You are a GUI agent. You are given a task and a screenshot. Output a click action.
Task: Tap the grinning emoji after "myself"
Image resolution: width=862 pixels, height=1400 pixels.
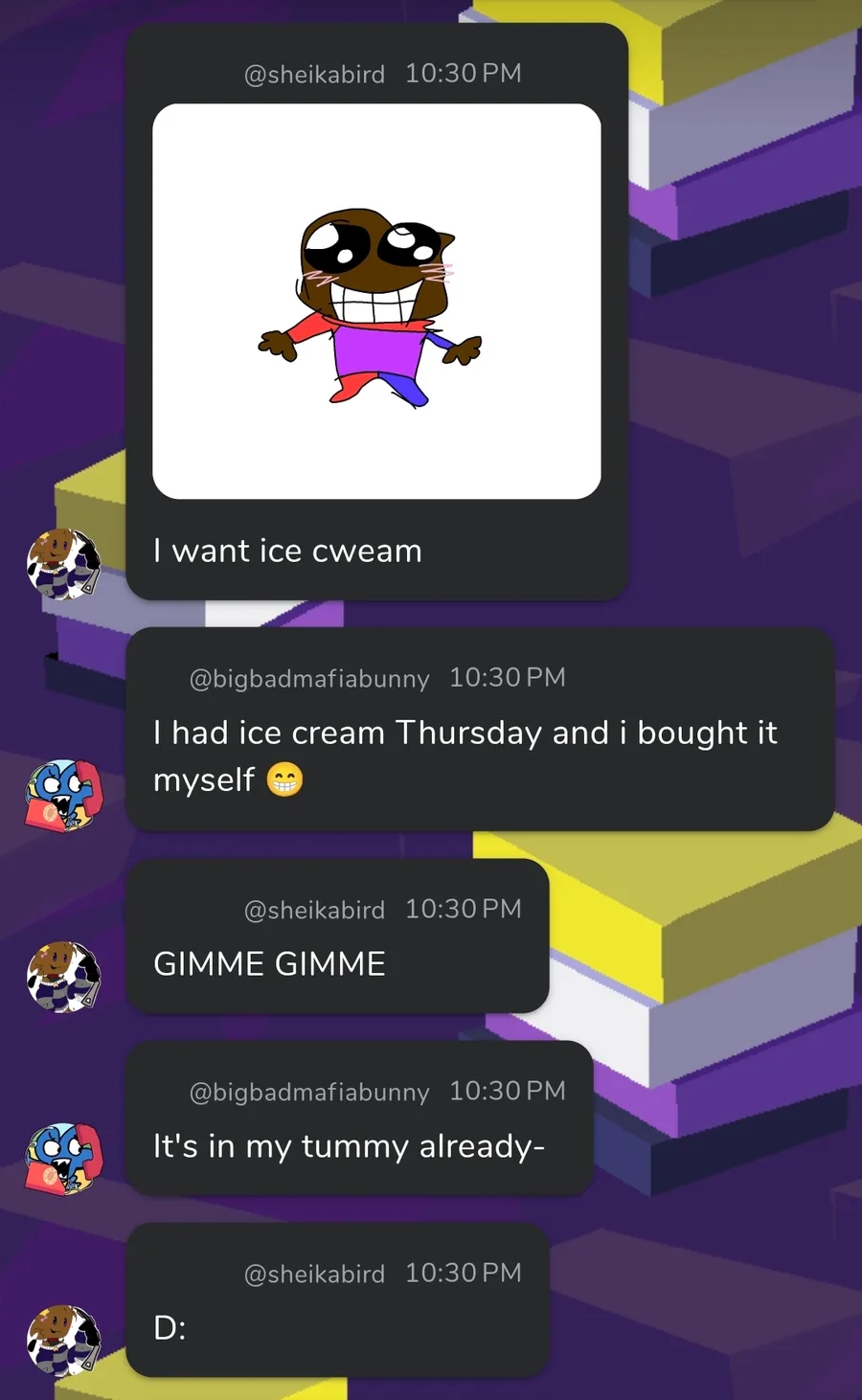[284, 779]
